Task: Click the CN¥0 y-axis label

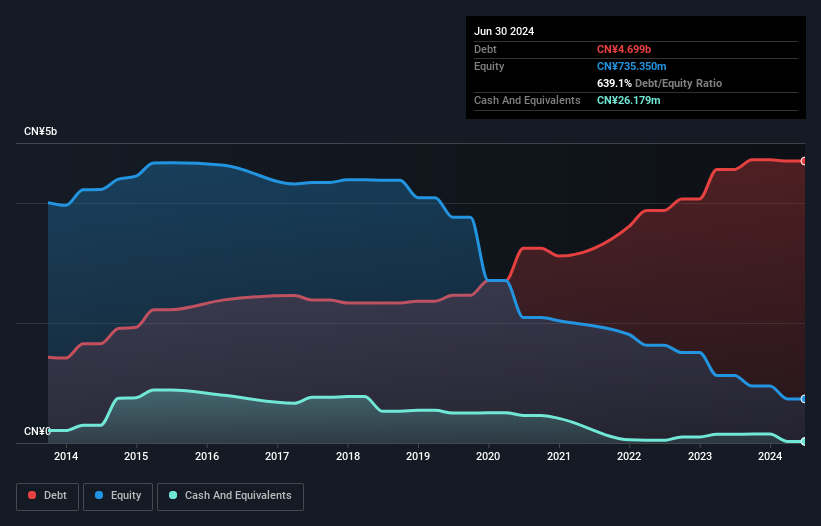Action: coord(37,431)
